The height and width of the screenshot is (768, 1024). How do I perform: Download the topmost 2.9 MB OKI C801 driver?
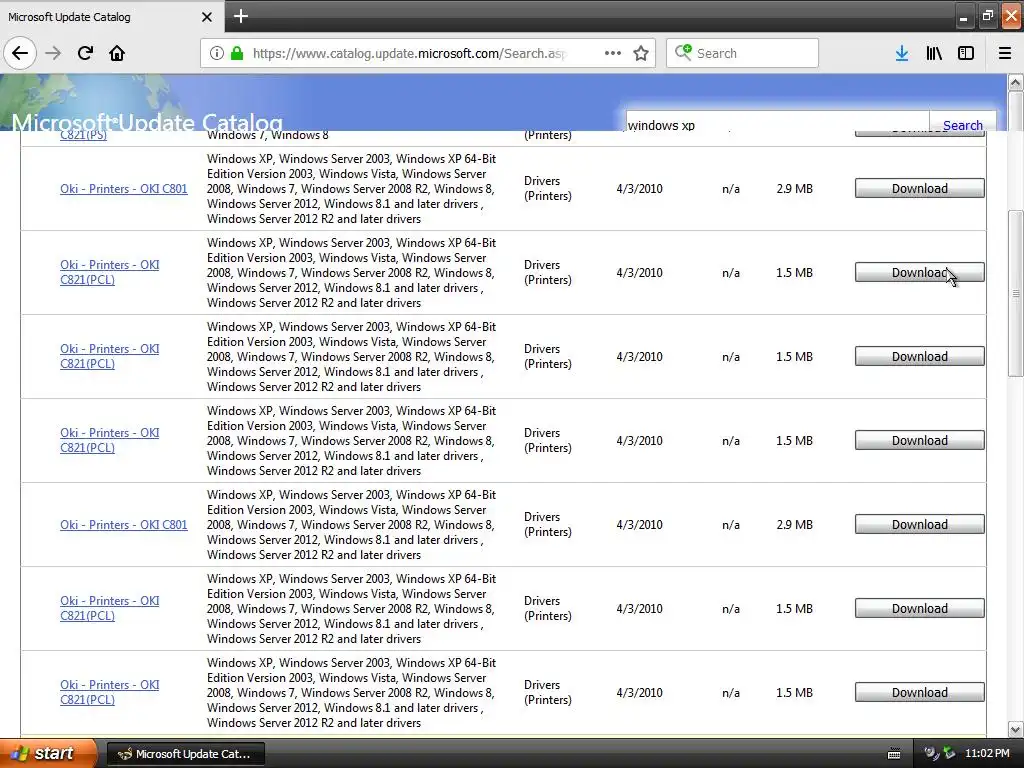pyautogui.click(x=920, y=189)
